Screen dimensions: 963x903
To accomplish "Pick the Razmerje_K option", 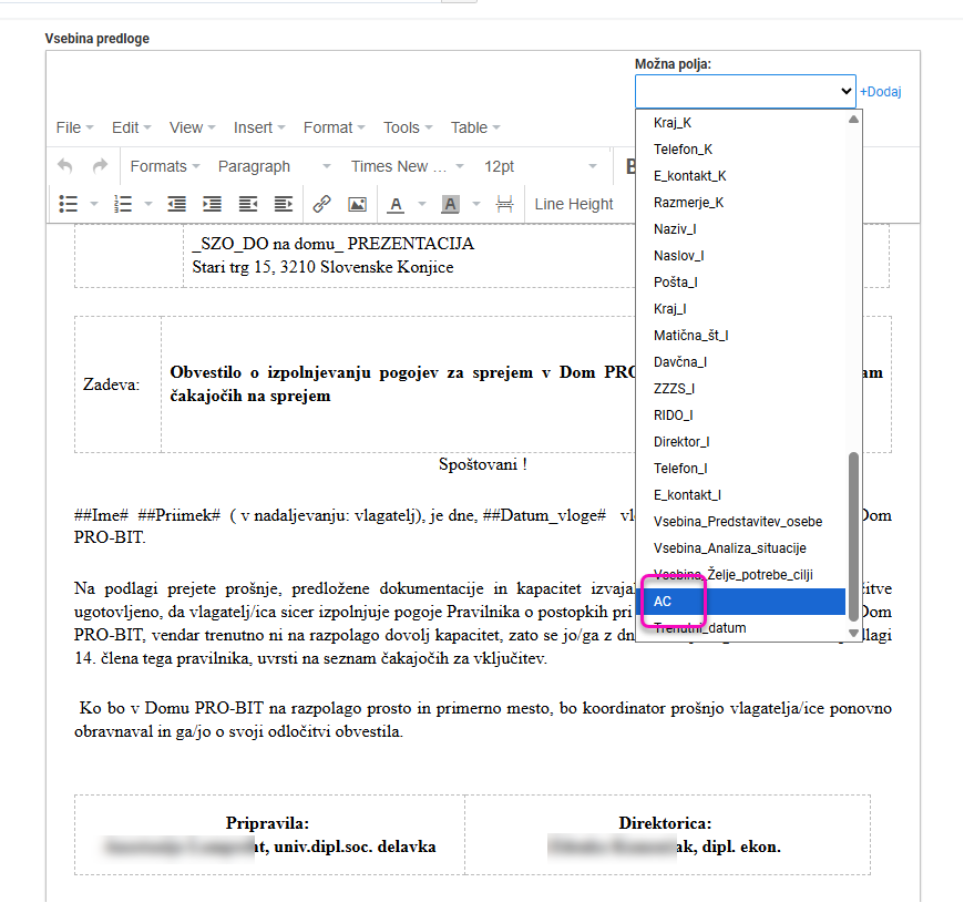I will pos(741,203).
